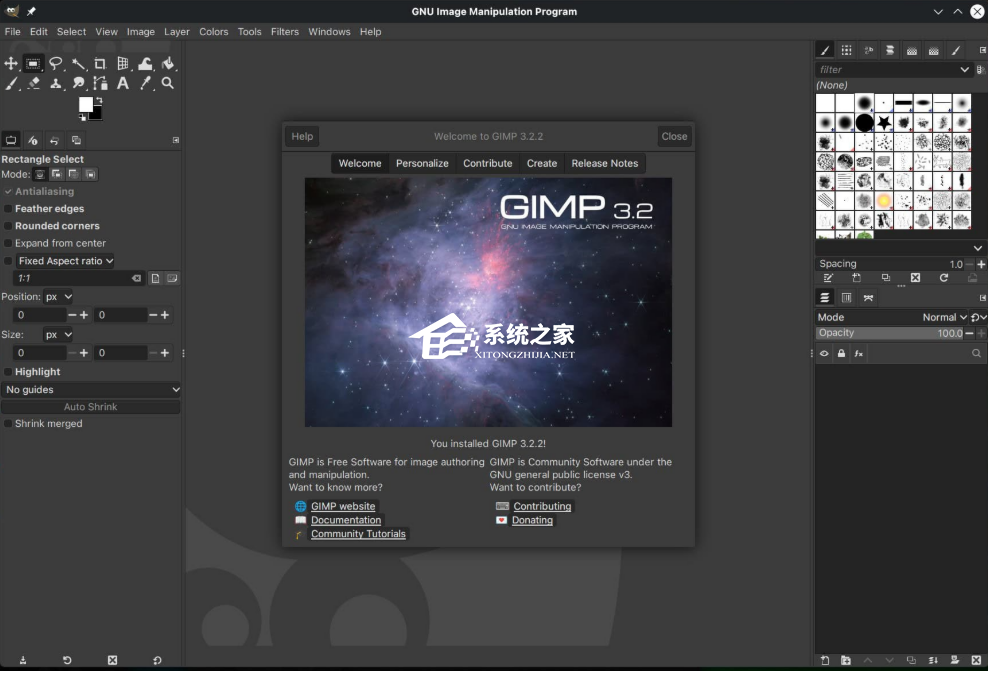Screen dimensions: 988x676
Task: Open the Filters menu
Action: (x=285, y=32)
